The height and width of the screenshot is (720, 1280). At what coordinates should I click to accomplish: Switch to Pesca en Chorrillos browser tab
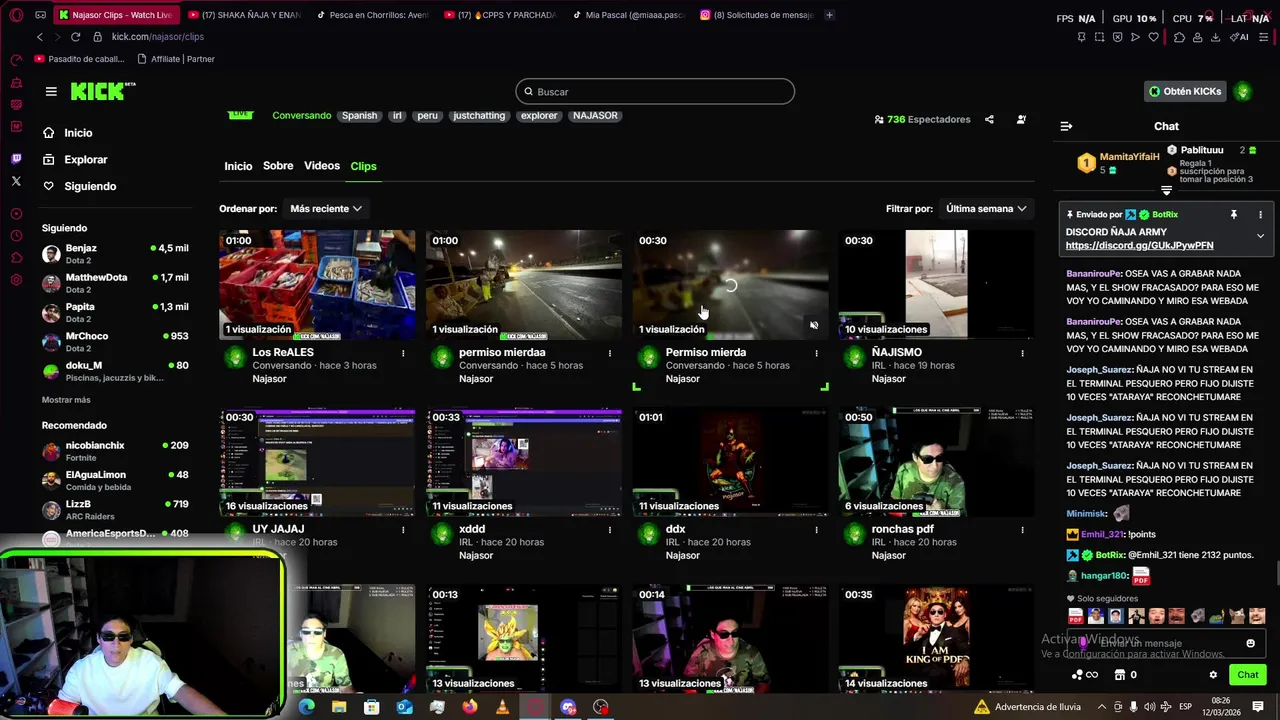[x=372, y=15]
